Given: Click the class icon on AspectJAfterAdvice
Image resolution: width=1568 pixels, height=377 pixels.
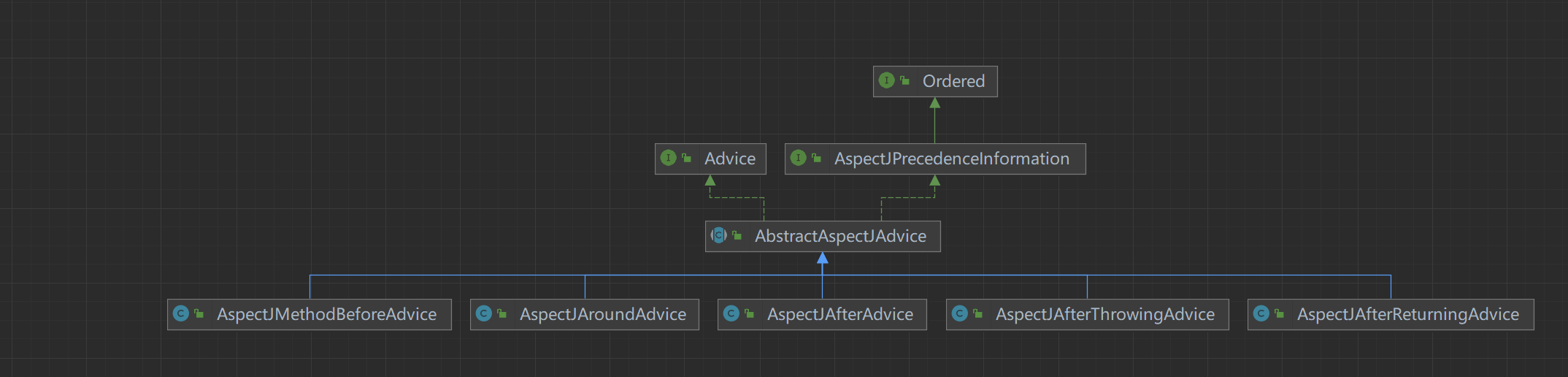Looking at the screenshot, I should (731, 313).
